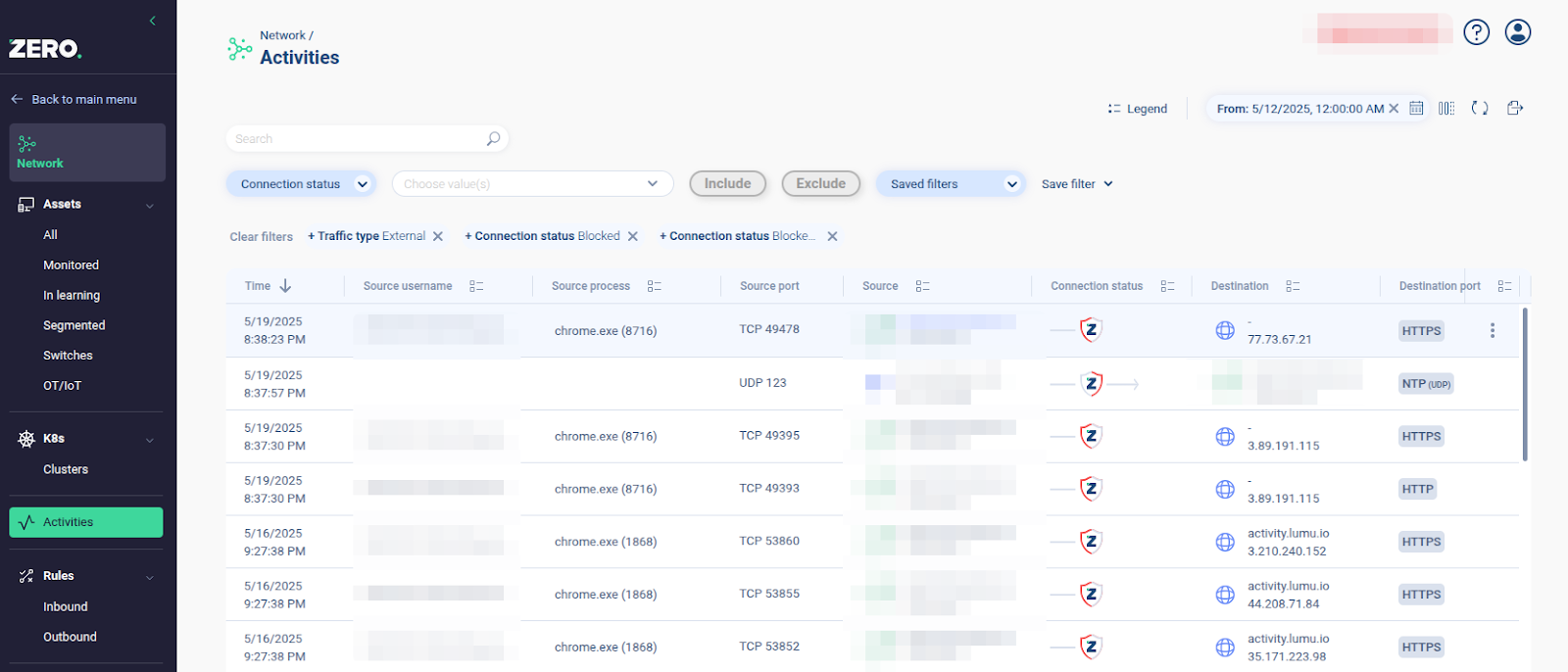Image resolution: width=1568 pixels, height=672 pixels.
Task: Open the Choose value(s) combo box
Action: 532,184
